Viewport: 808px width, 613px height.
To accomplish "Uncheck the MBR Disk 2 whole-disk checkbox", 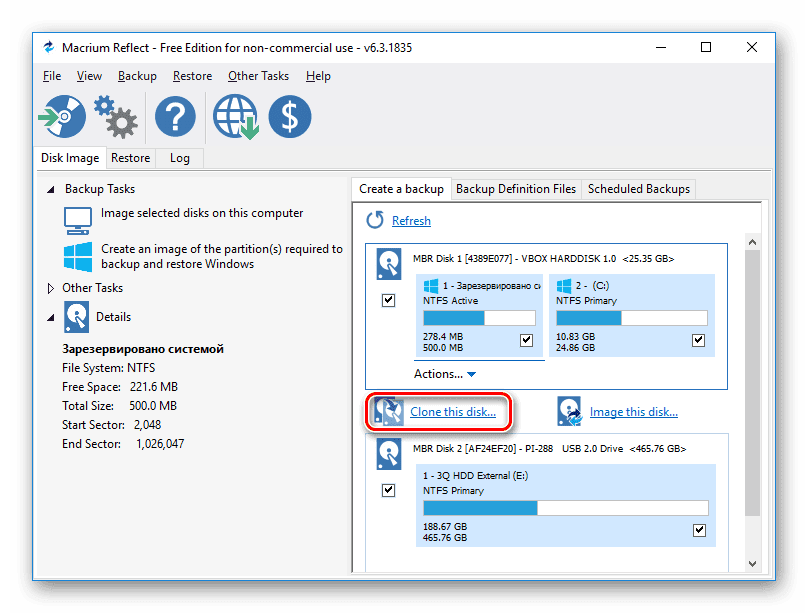I will pos(389,490).
